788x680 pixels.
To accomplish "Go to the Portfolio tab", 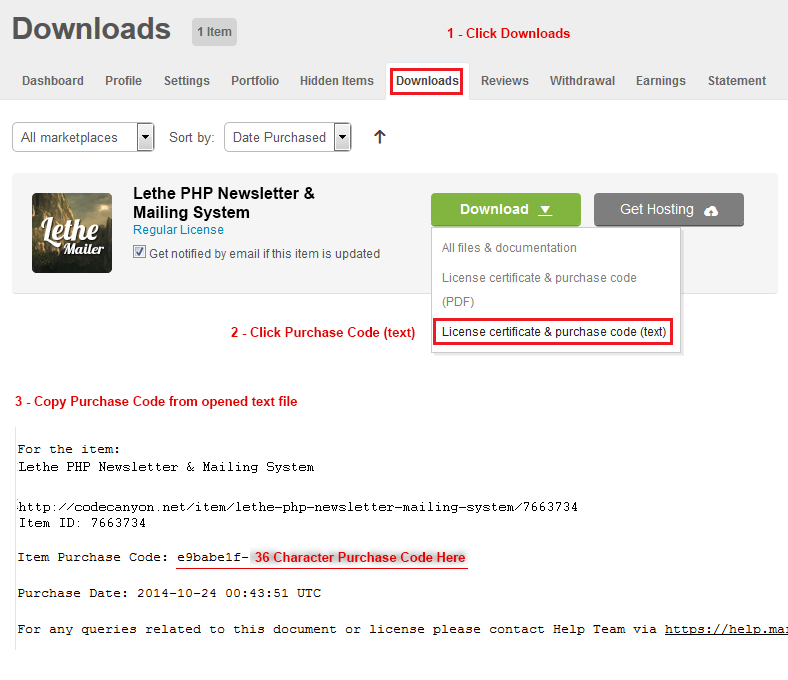I will click(x=255, y=81).
